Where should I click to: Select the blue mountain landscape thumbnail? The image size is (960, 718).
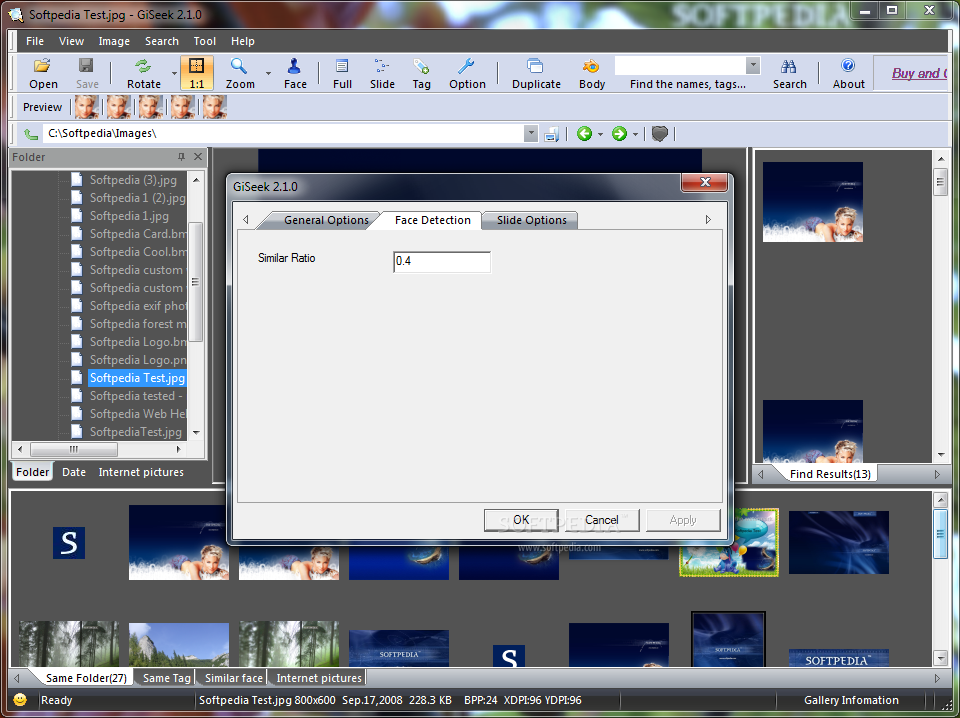coord(179,645)
